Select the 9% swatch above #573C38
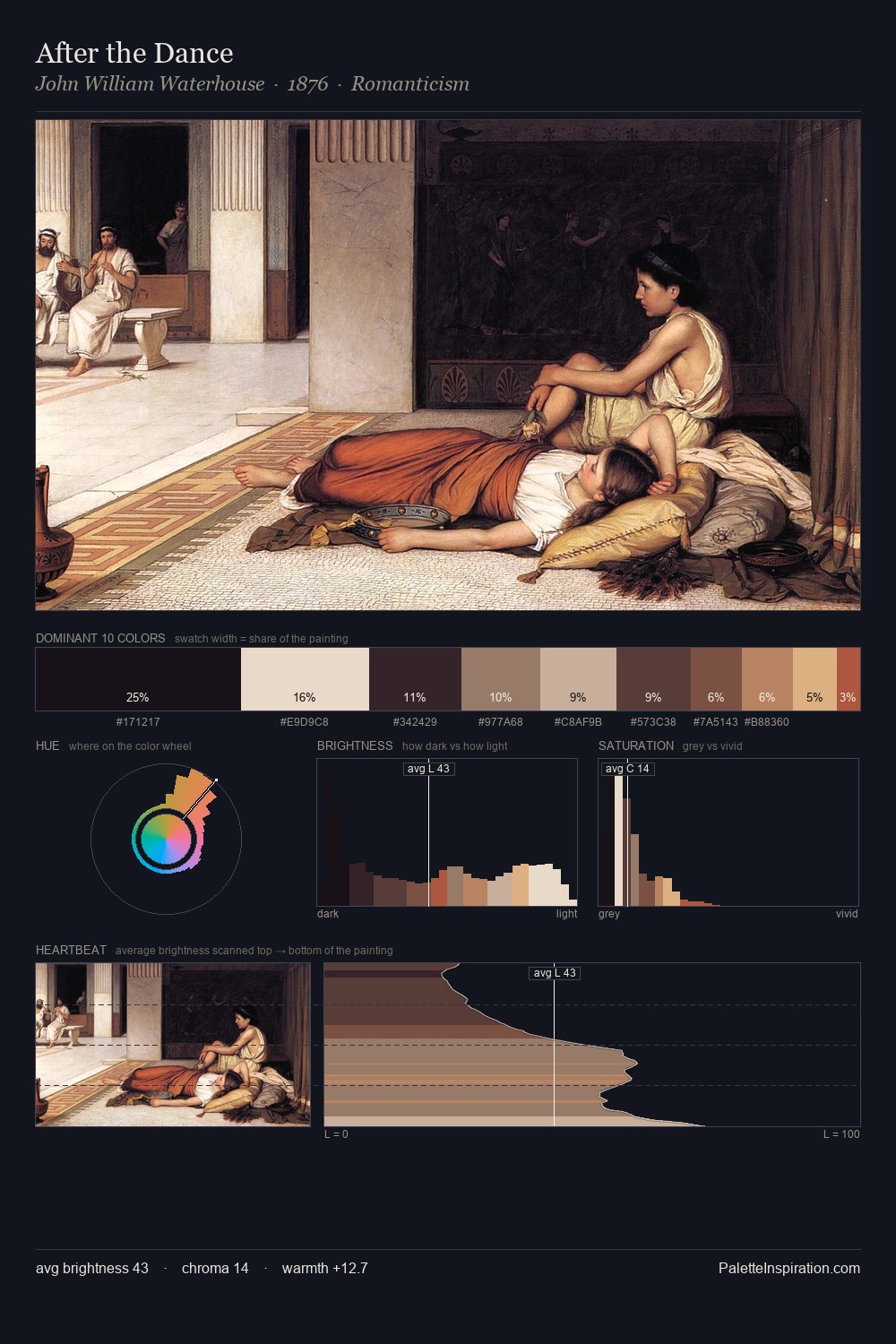This screenshot has width=896, height=1344. point(653,679)
